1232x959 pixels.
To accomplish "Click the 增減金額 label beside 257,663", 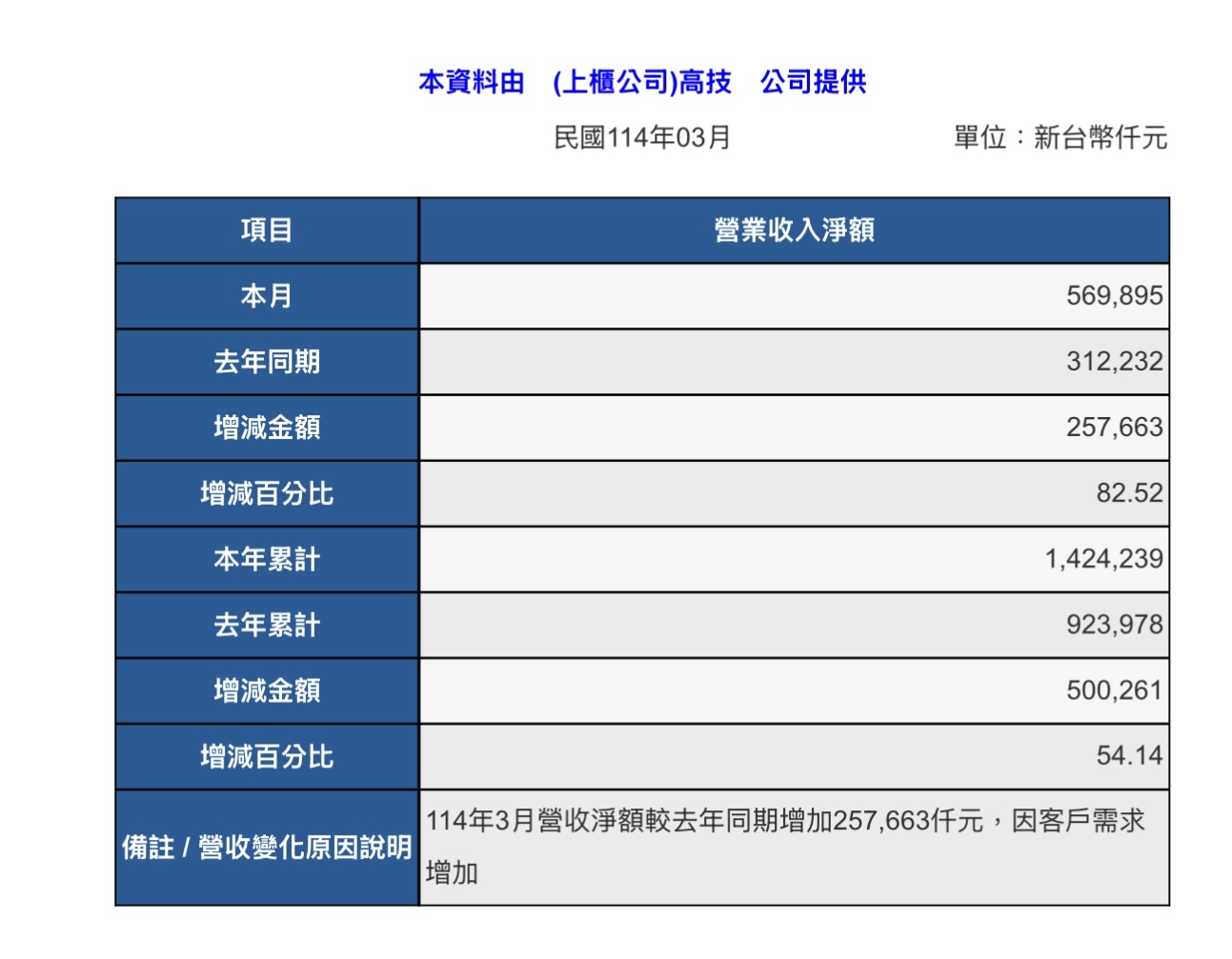I will coord(267,428).
